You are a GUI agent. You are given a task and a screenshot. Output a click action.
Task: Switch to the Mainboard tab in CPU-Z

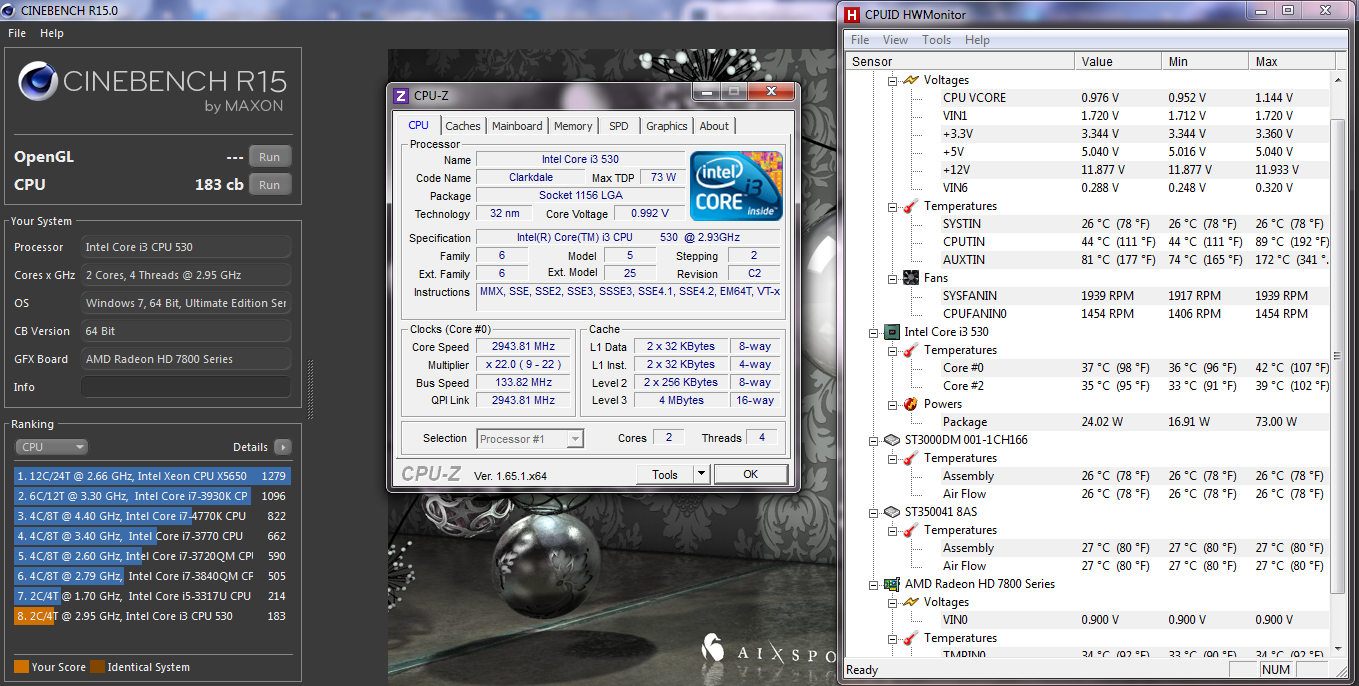(x=517, y=126)
